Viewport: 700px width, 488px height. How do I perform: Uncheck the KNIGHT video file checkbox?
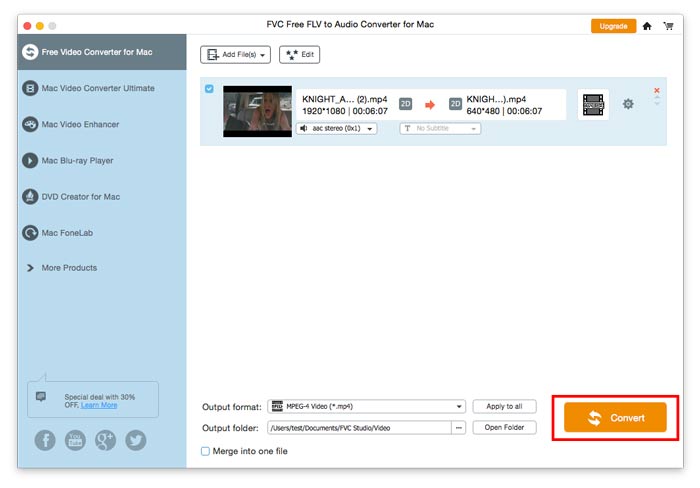[x=209, y=88]
